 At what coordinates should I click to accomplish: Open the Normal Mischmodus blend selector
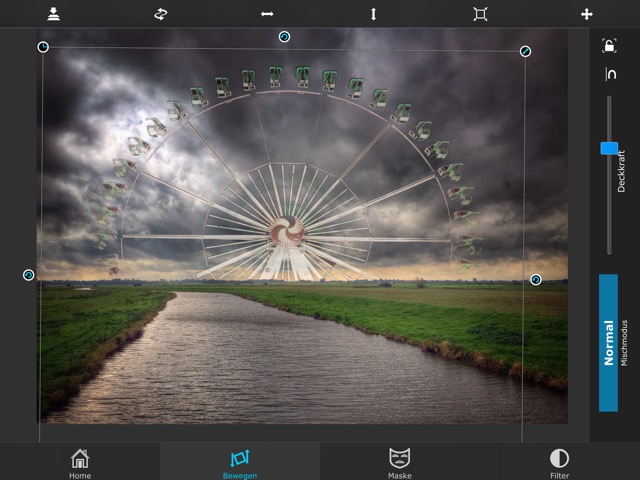608,343
